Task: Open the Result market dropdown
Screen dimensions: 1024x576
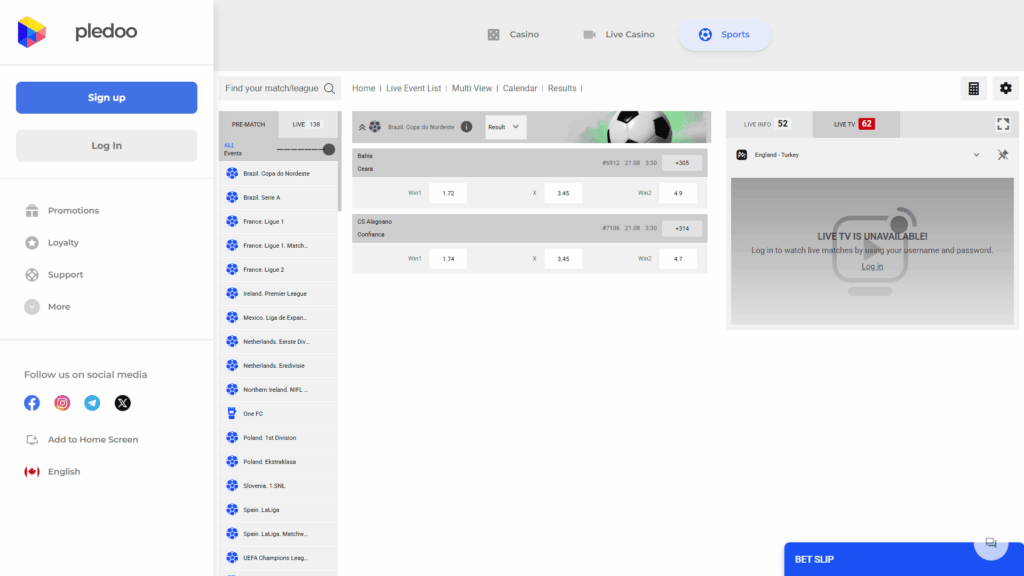Action: click(x=505, y=127)
